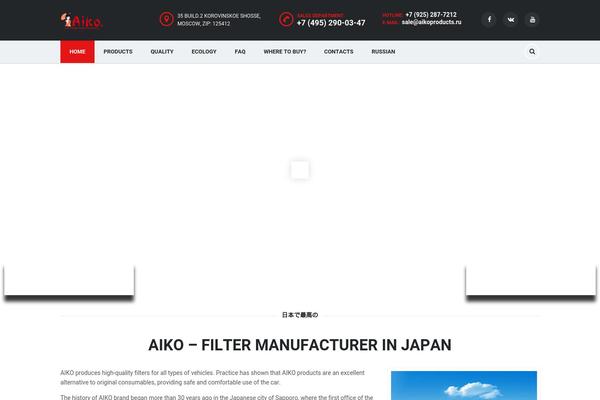Image resolution: width=600 pixels, height=400 pixels.
Task: Click hotline number +7 (925) 287-7212
Action: click(x=431, y=15)
